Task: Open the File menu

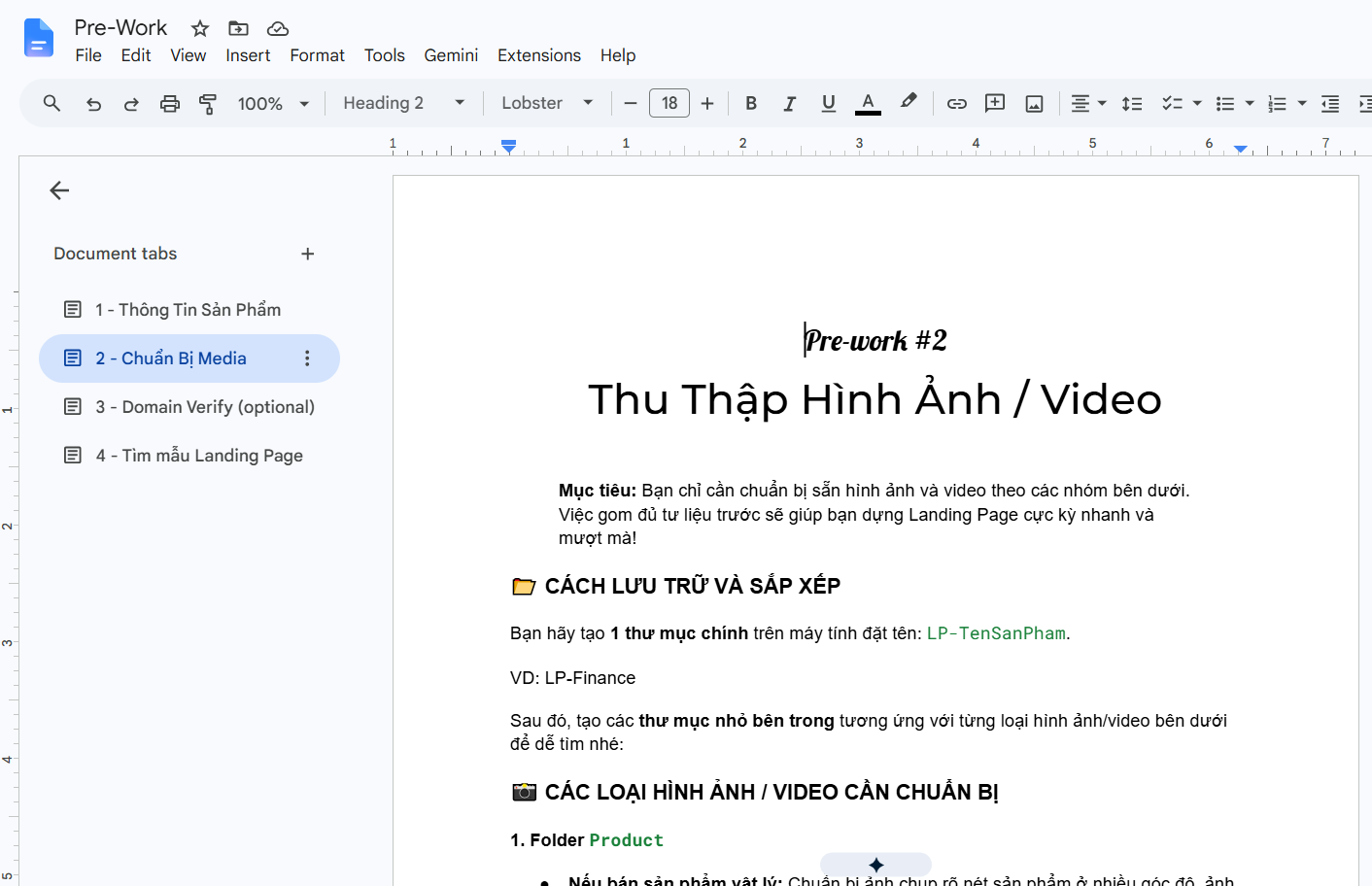Action: (x=88, y=55)
